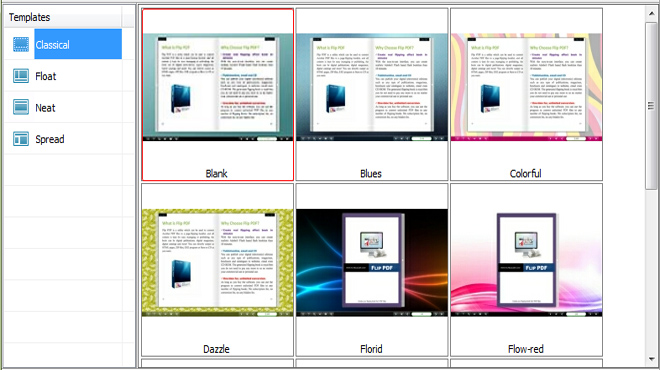
Task: Pick the Blues theme thumbnail
Action: (x=372, y=95)
